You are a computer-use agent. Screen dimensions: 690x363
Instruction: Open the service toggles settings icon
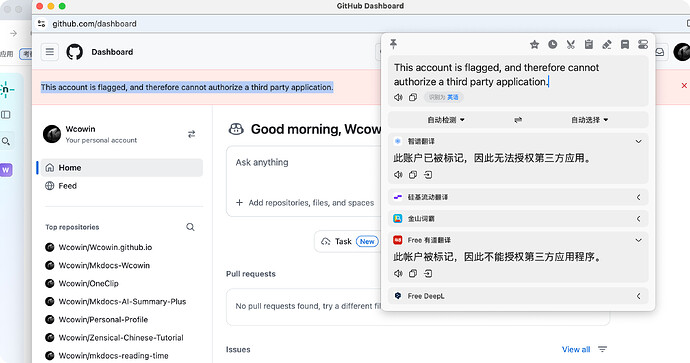[x=643, y=44]
